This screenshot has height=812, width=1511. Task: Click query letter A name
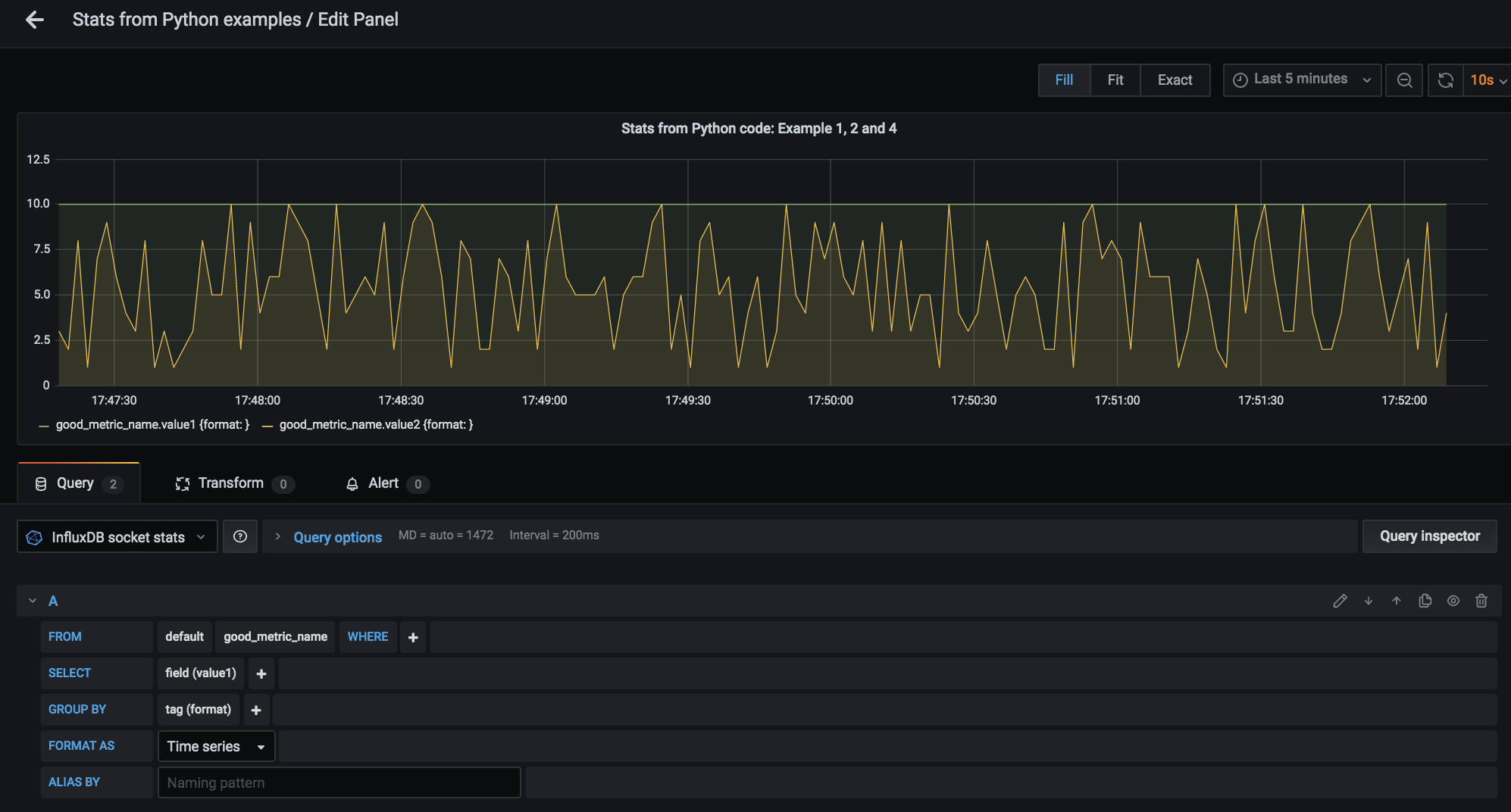click(x=53, y=601)
